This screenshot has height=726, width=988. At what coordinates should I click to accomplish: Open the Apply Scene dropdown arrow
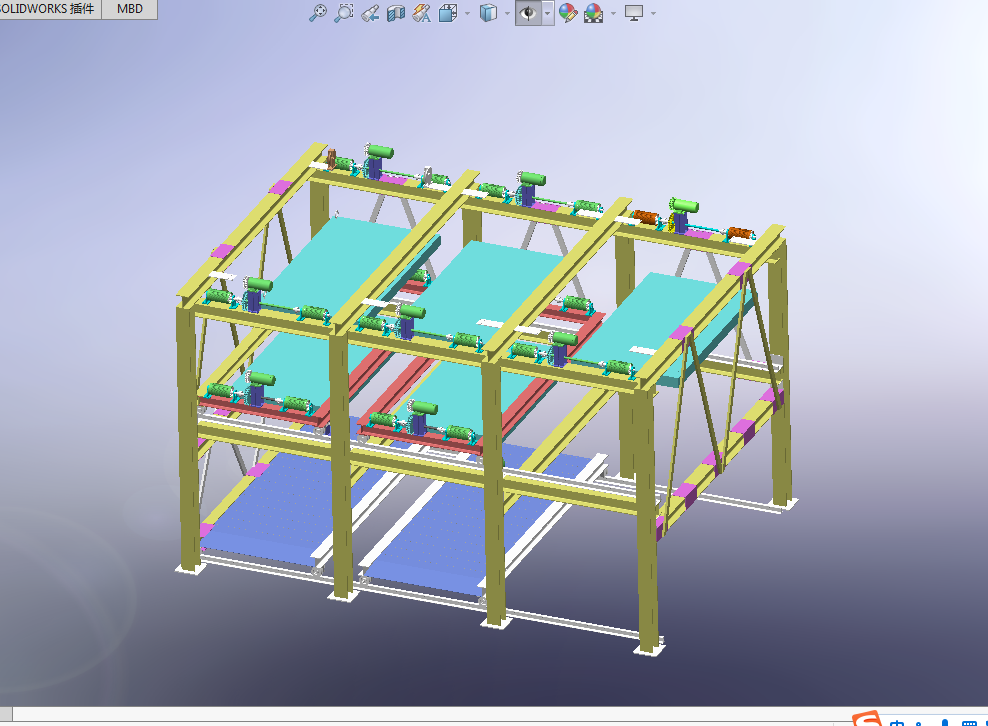click(613, 13)
